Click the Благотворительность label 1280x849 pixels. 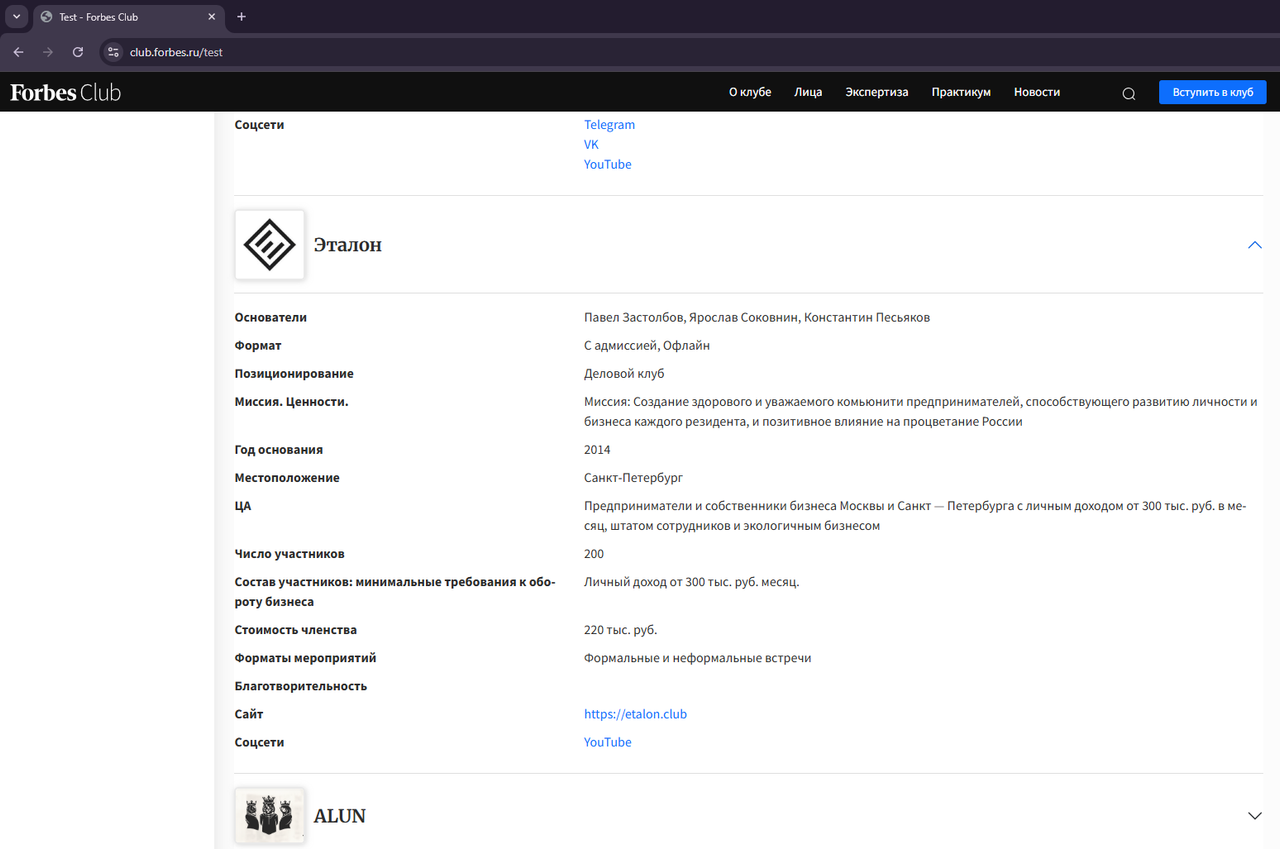(301, 686)
